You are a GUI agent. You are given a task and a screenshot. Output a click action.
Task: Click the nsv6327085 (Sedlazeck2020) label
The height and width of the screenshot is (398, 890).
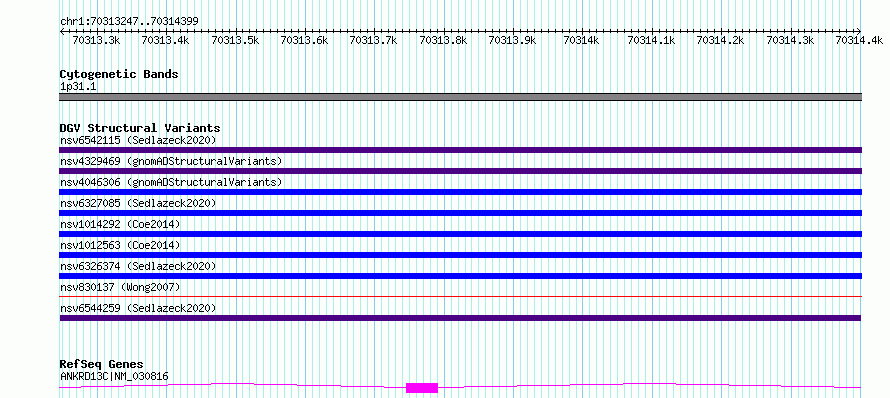(138, 203)
